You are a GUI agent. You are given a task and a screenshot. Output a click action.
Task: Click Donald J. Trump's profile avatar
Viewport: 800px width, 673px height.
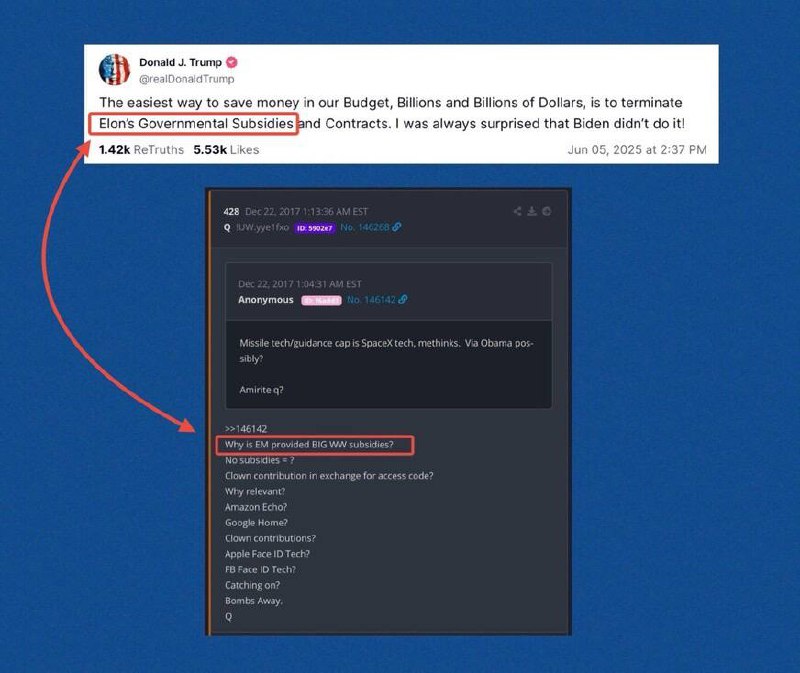[x=114, y=69]
